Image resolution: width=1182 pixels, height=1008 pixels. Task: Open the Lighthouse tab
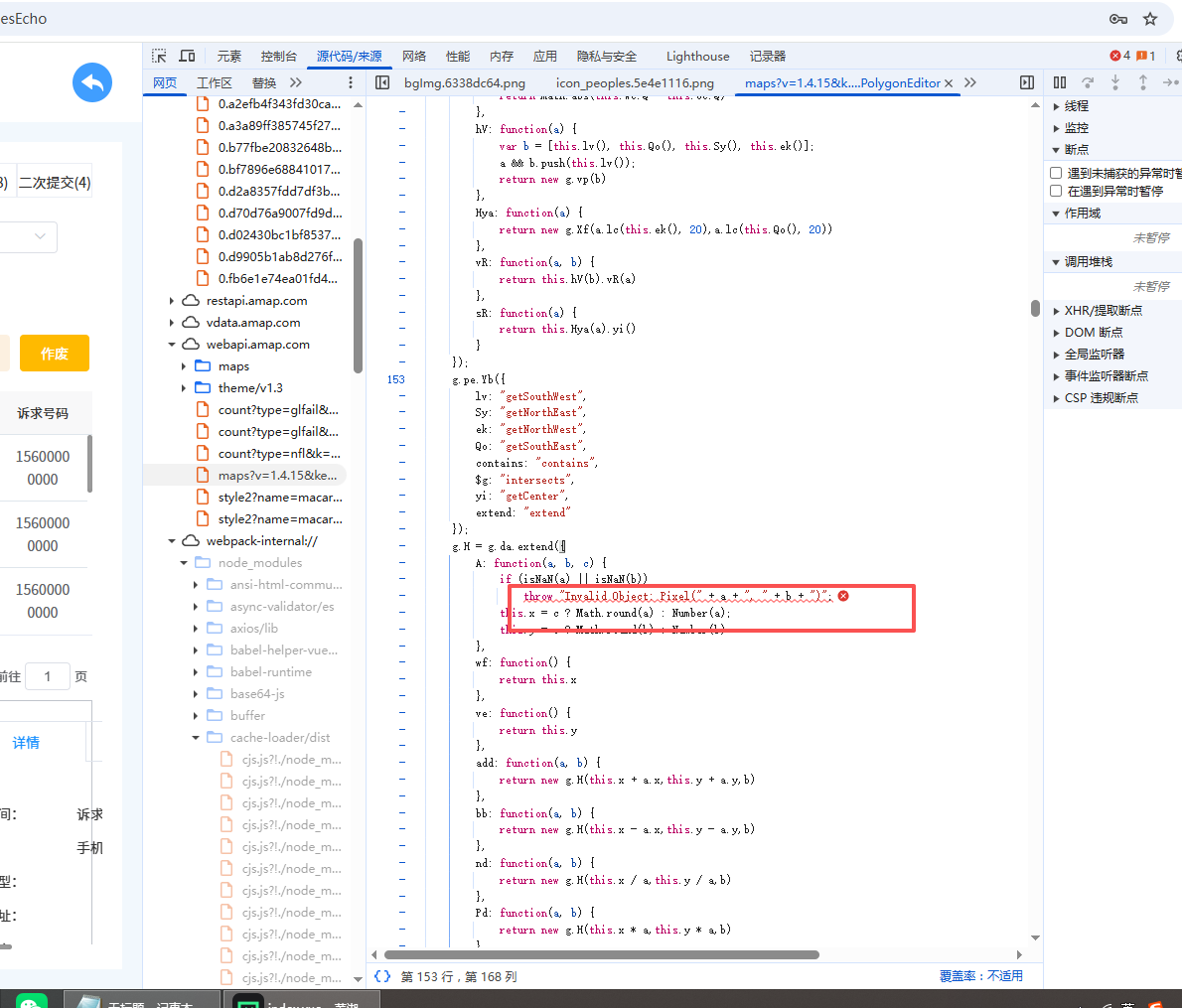click(697, 57)
